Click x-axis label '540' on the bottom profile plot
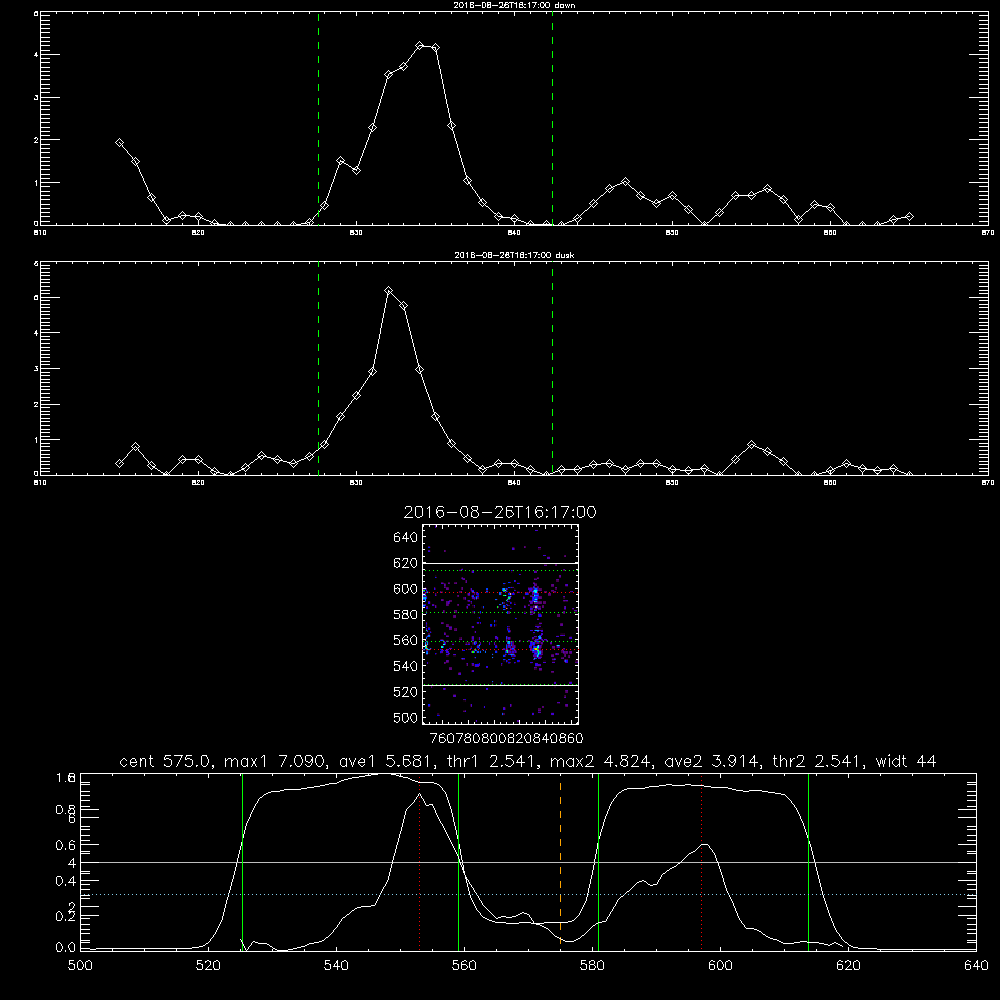The height and width of the screenshot is (1000, 1000). pyautogui.click(x=336, y=966)
